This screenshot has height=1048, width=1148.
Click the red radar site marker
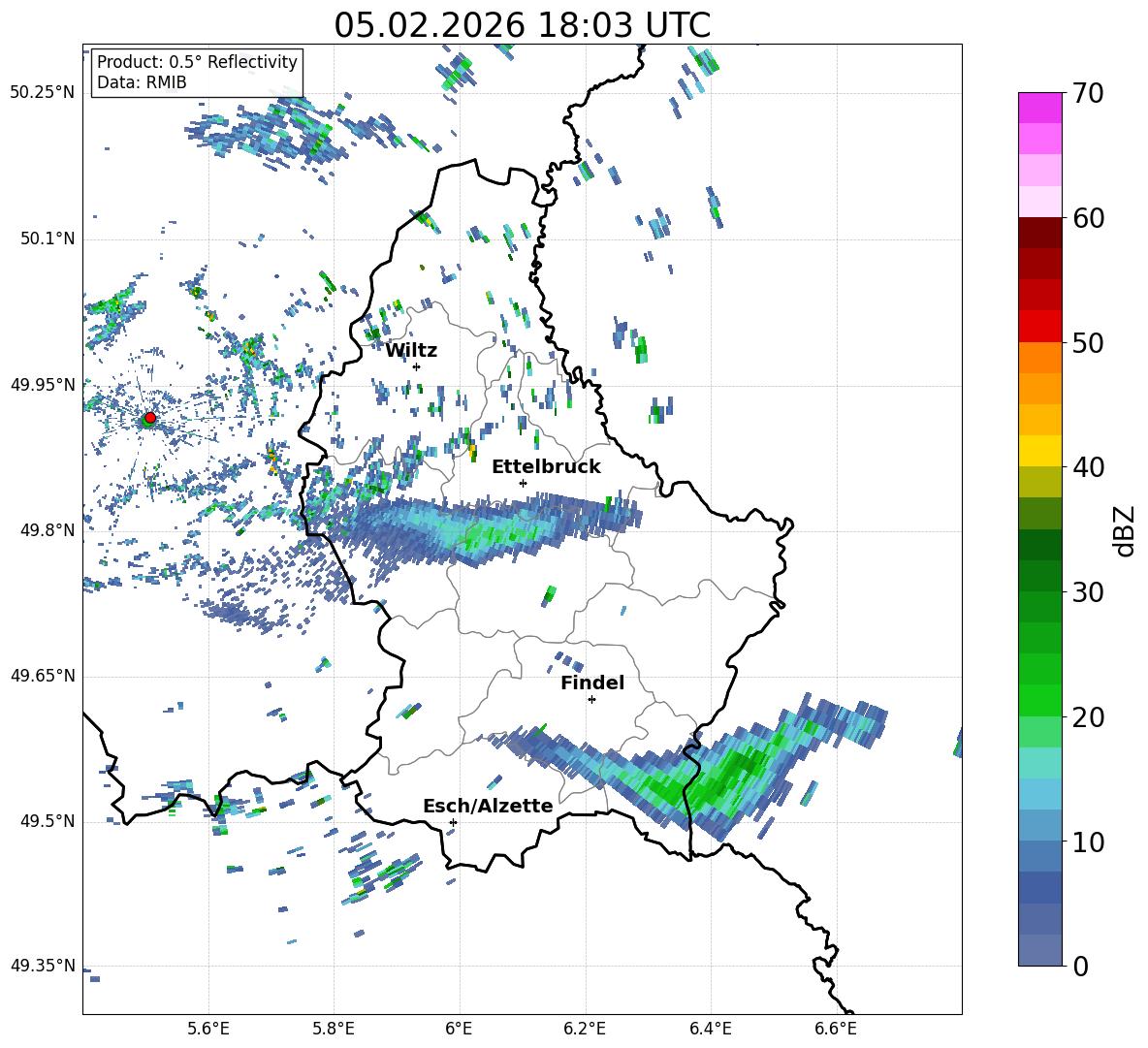[150, 417]
